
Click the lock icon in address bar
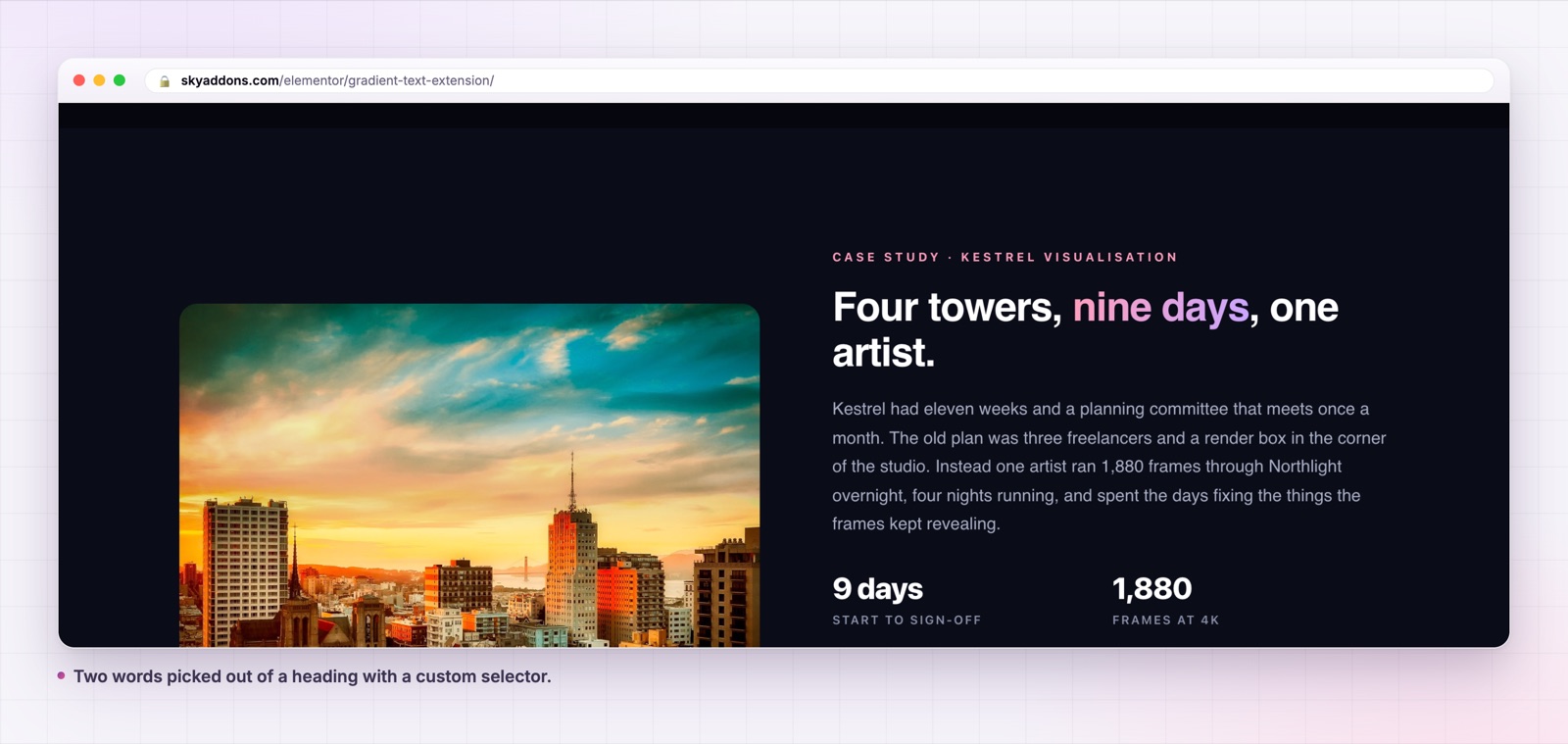165,81
